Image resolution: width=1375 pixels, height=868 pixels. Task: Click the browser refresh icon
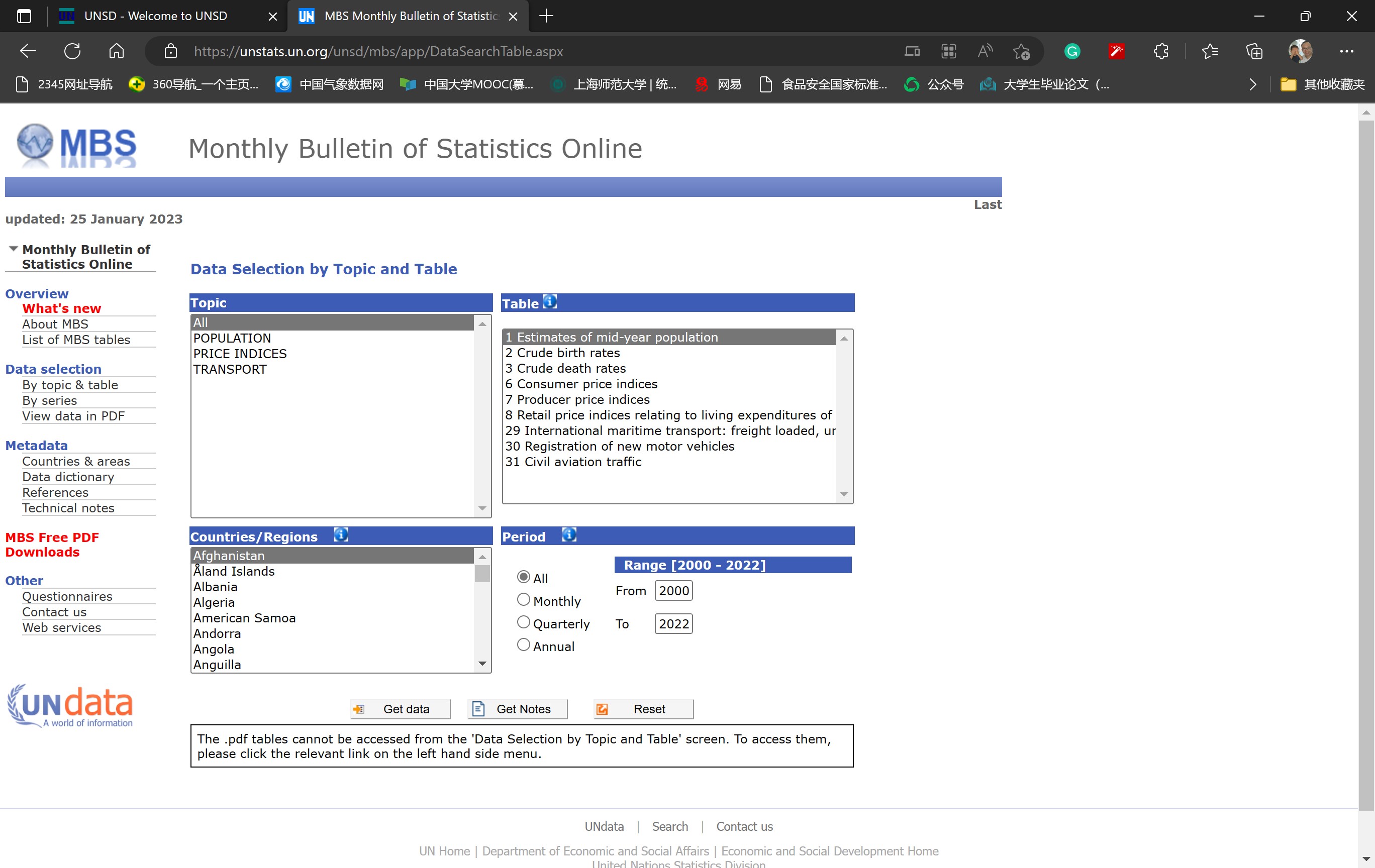pyautogui.click(x=72, y=51)
